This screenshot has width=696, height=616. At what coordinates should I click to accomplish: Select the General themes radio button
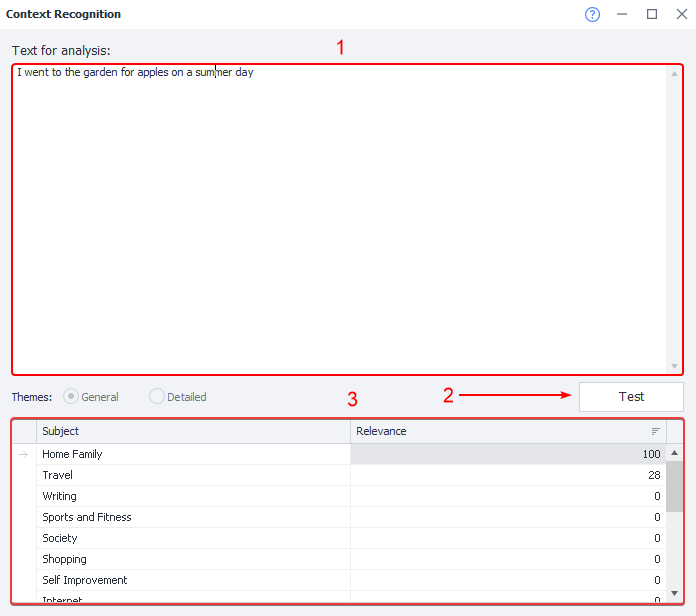pyautogui.click(x=71, y=397)
